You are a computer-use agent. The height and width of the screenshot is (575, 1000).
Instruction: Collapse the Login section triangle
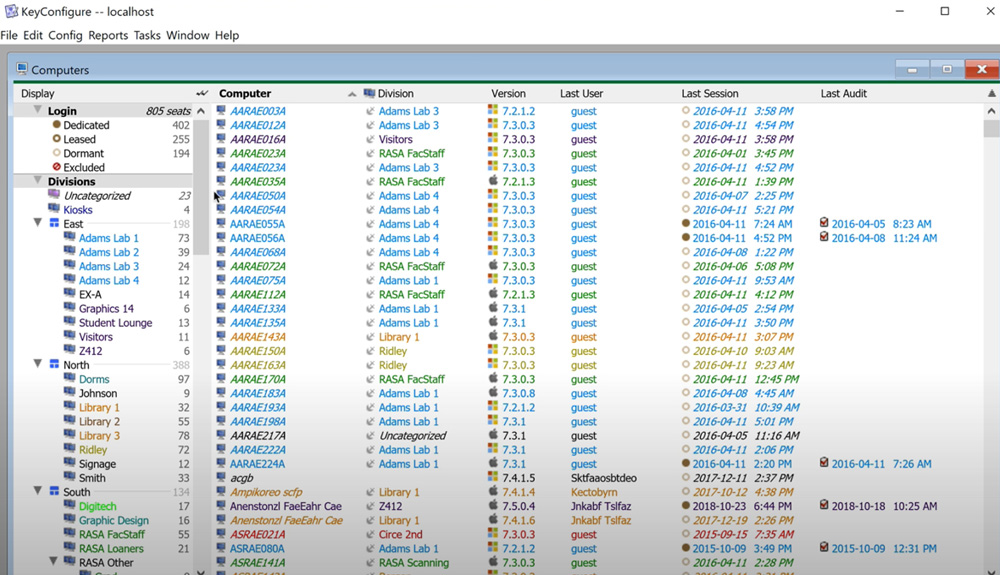click(x=38, y=110)
